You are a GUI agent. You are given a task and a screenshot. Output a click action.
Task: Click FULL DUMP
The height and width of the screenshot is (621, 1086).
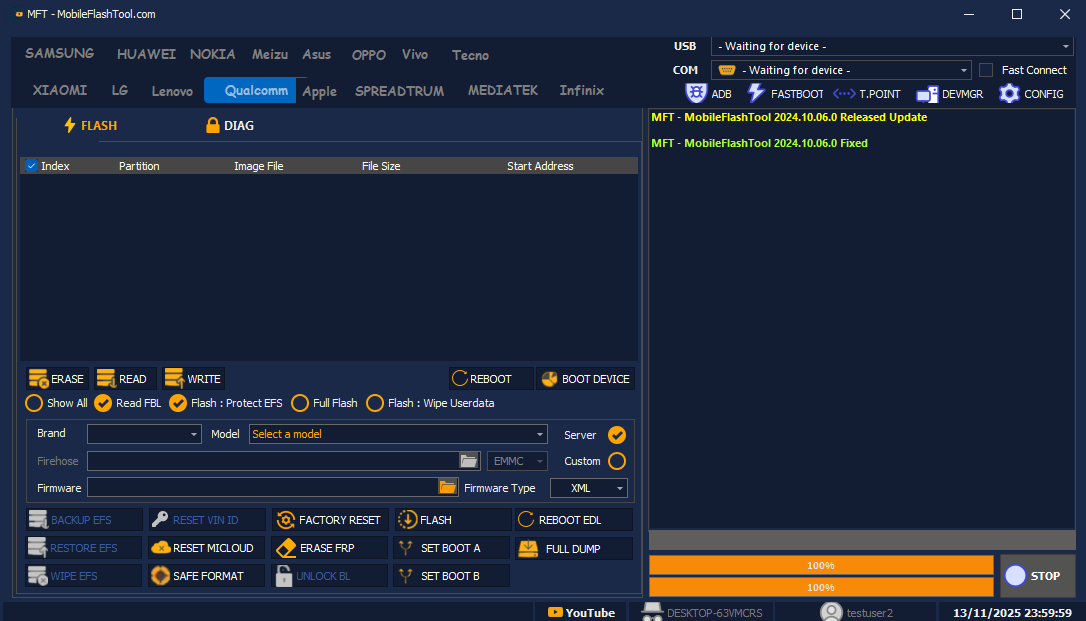tap(574, 548)
